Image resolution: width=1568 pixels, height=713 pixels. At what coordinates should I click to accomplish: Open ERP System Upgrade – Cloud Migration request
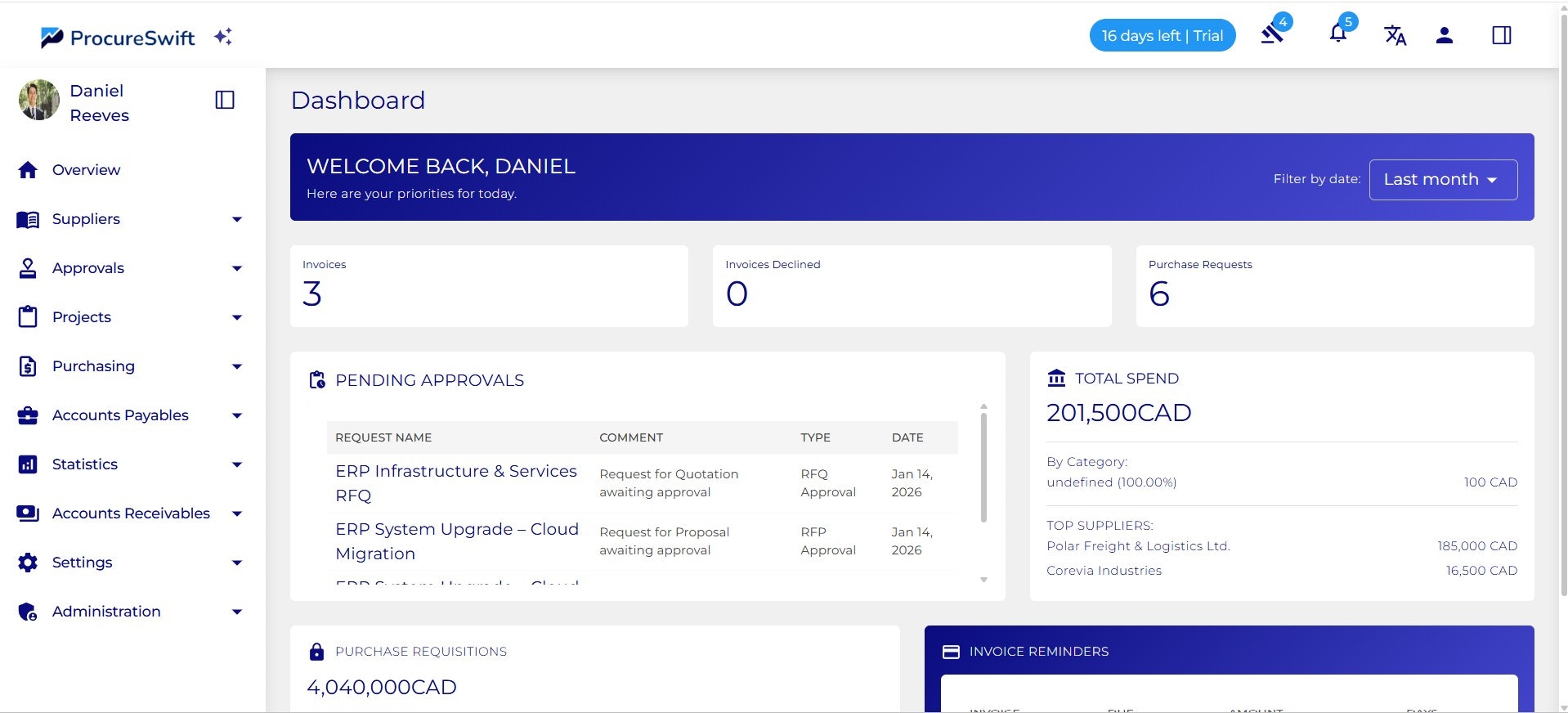pyautogui.click(x=457, y=541)
